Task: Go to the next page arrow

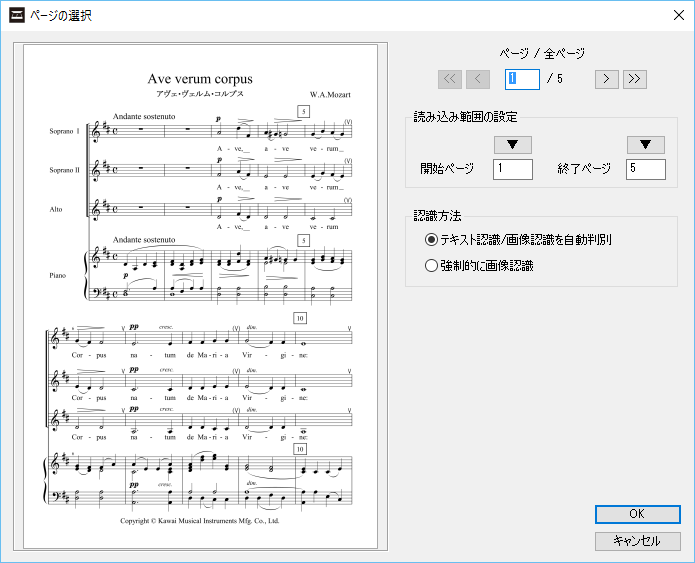Action: tap(606, 79)
